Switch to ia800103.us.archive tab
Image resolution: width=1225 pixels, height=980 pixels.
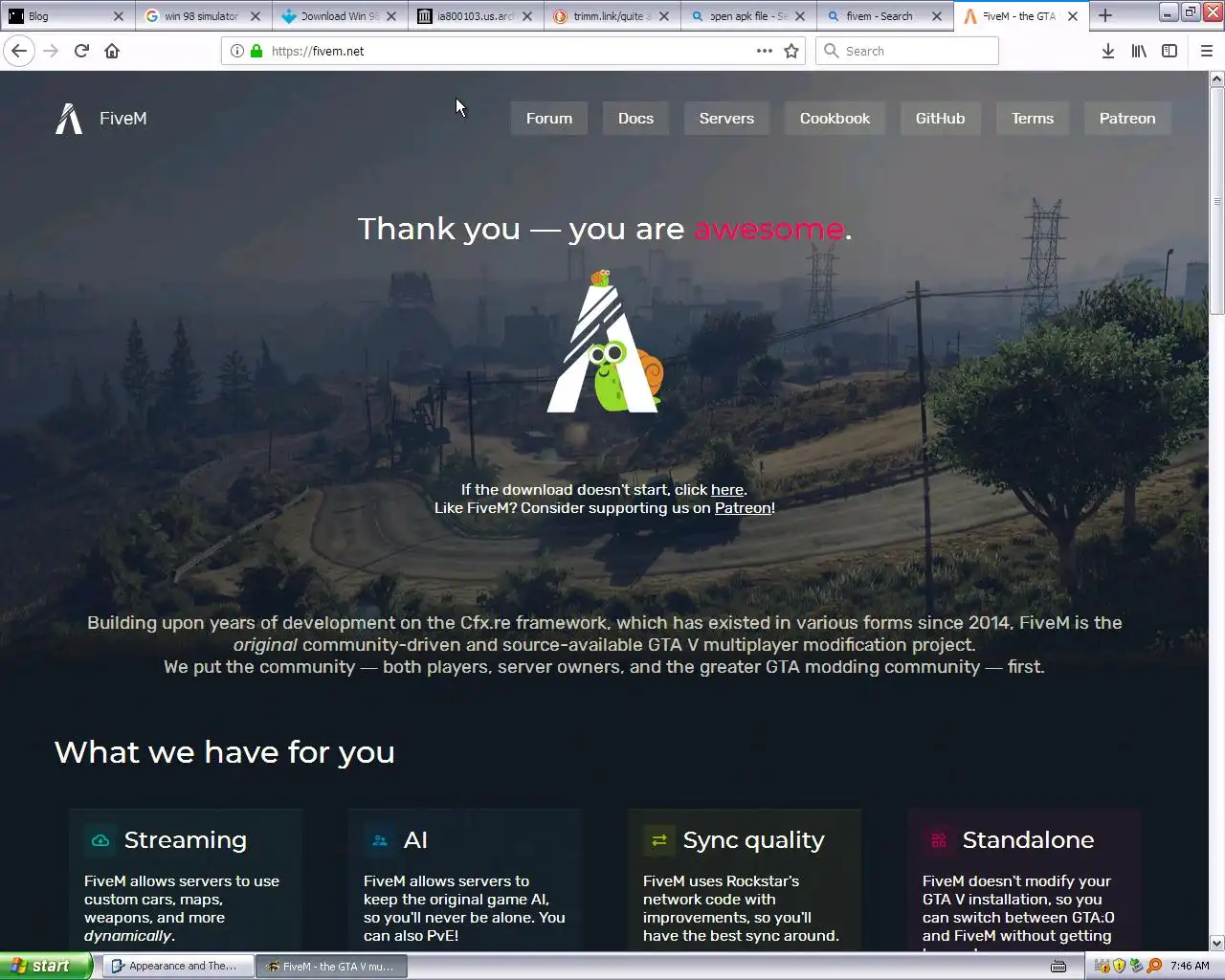point(476,16)
